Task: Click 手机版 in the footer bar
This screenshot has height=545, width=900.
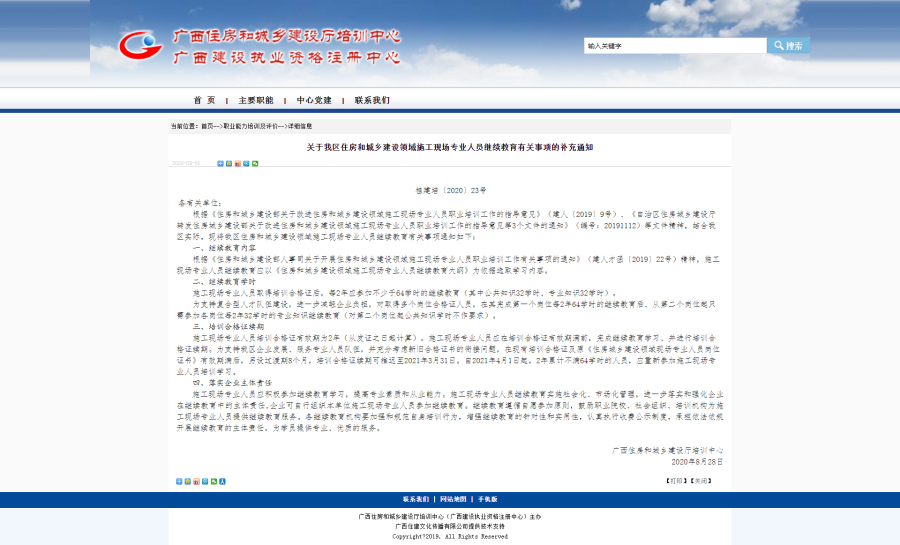Action: pyautogui.click(x=487, y=499)
